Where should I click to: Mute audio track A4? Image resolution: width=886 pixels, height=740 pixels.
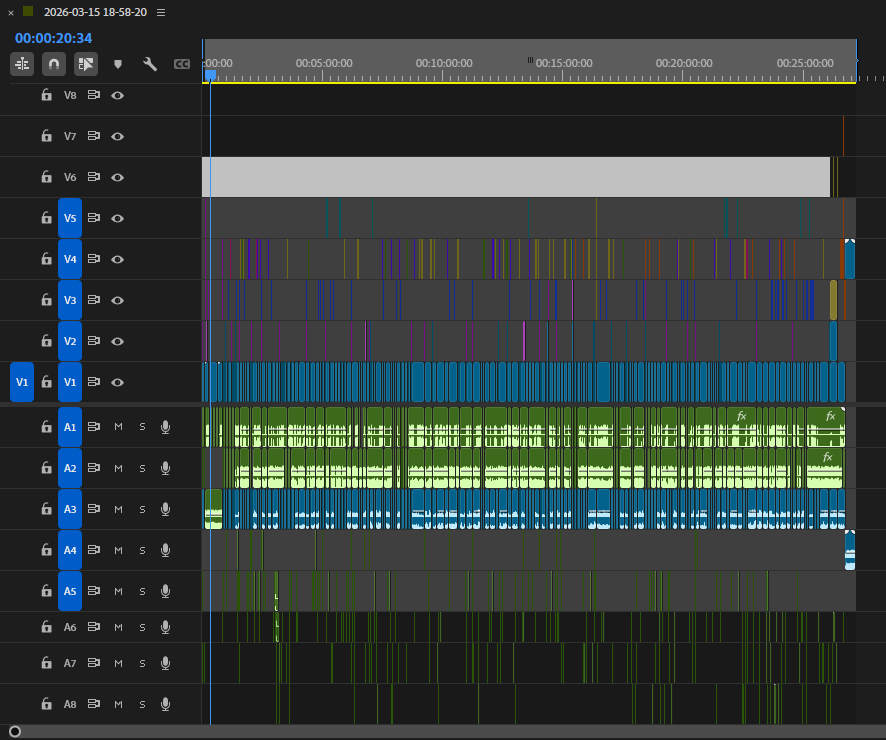click(118, 550)
